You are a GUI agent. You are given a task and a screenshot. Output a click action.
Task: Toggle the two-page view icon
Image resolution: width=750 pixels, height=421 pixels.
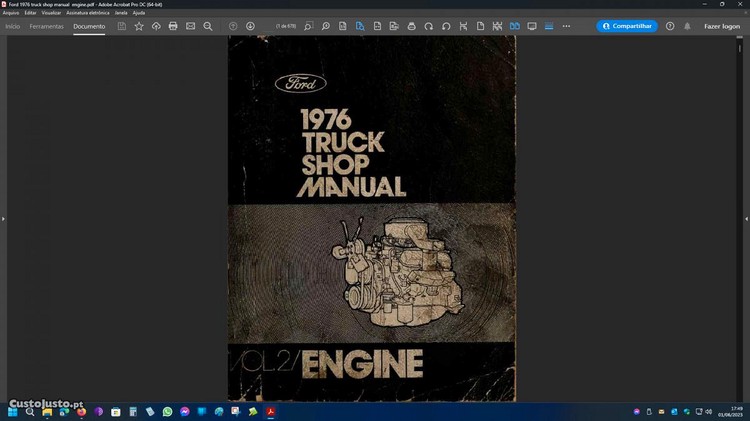(x=515, y=26)
